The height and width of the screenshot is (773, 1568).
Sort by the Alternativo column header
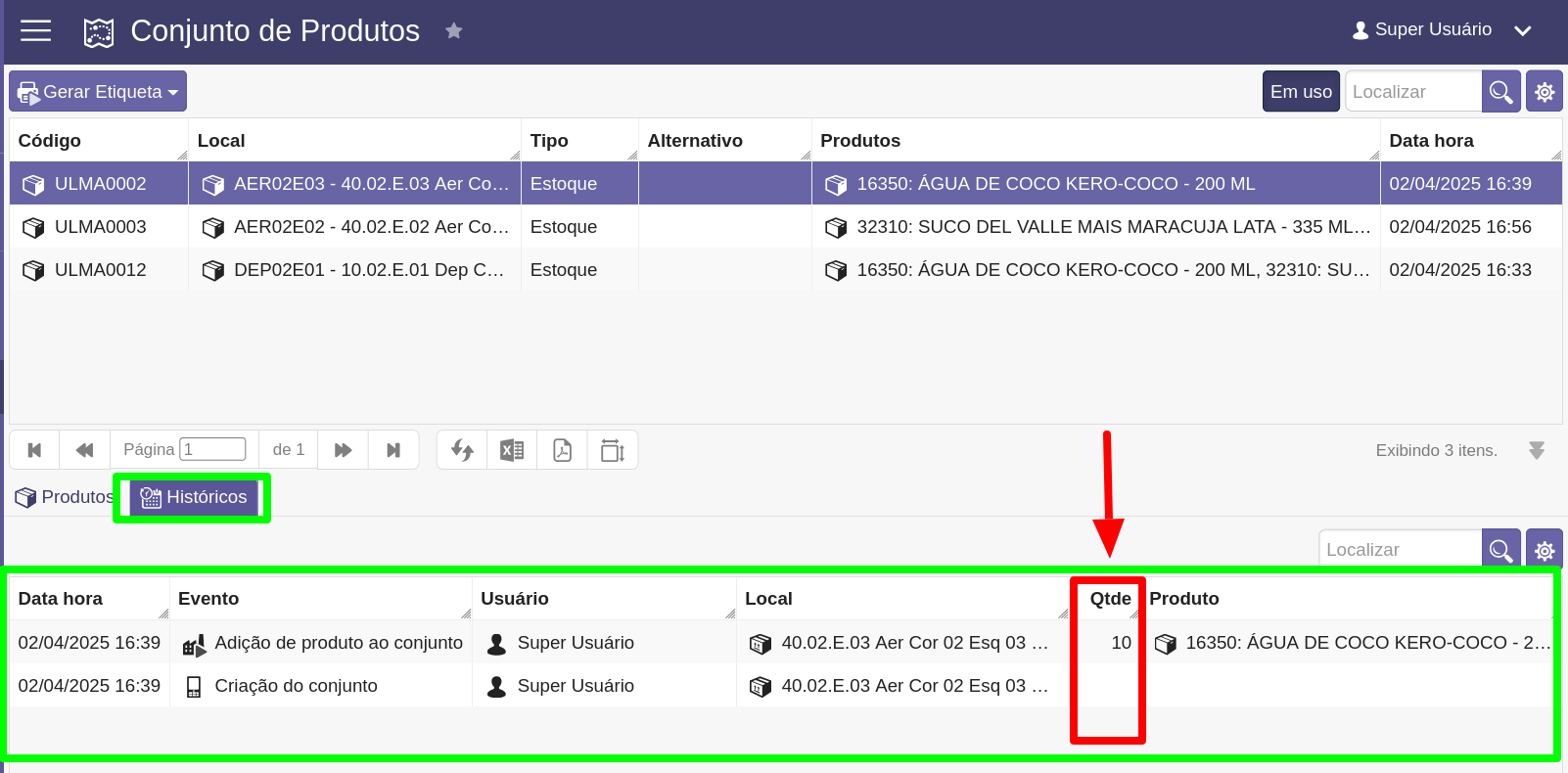click(x=725, y=141)
